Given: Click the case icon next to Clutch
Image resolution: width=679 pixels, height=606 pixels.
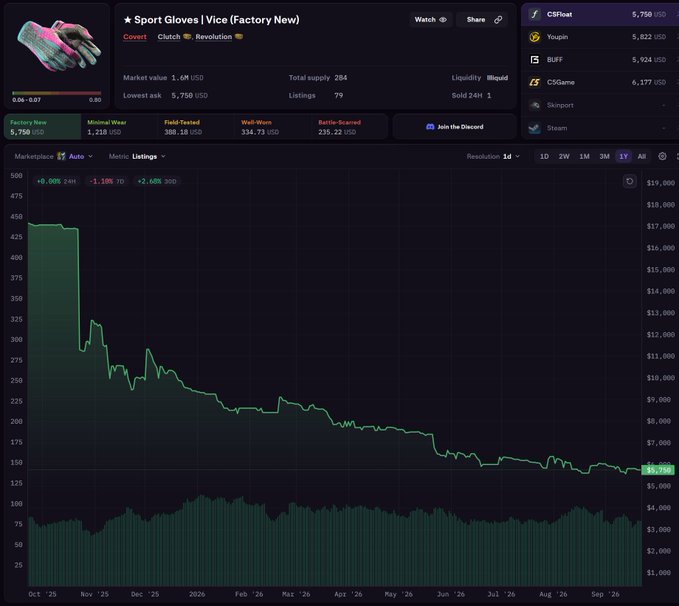Looking at the screenshot, I should coord(187,36).
